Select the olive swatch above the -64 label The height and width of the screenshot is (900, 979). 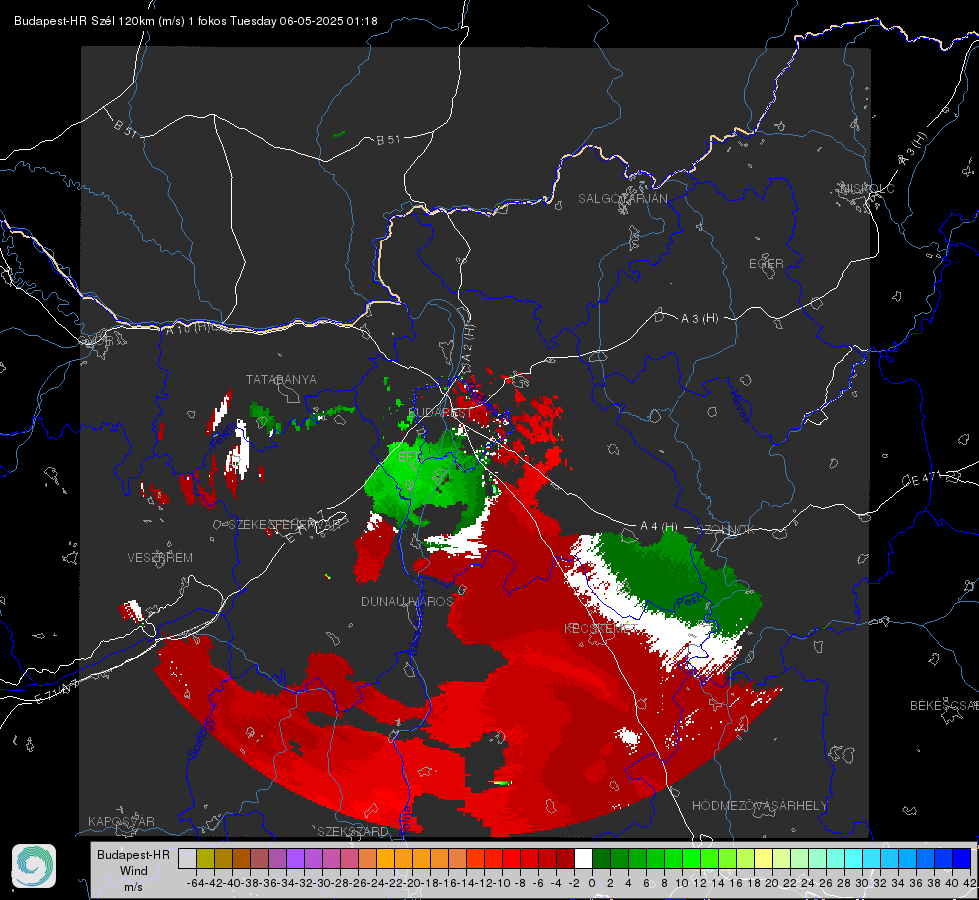205,859
